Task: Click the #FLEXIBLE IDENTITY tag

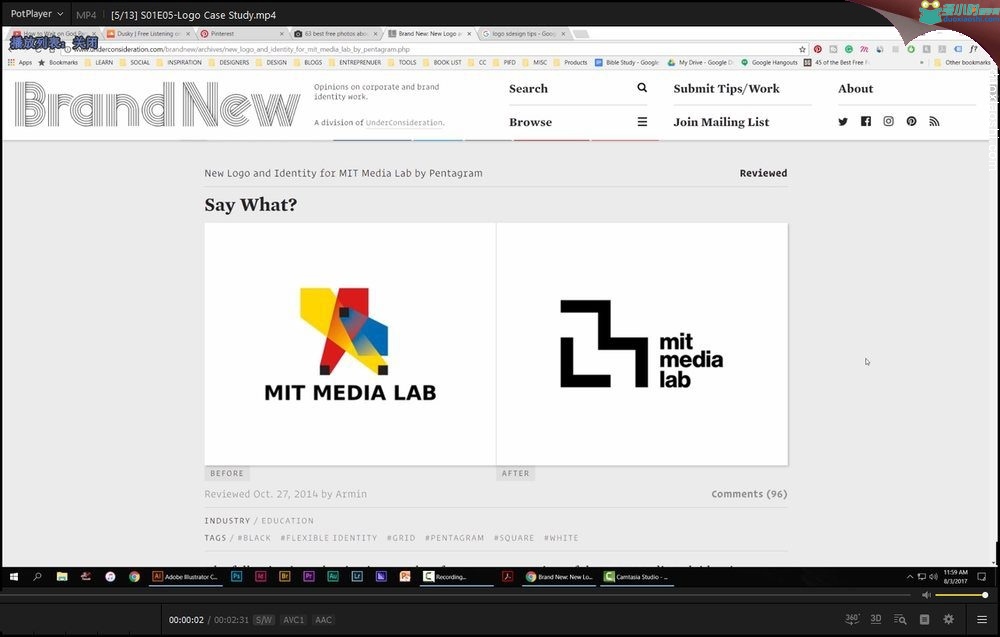Action: 329,538
